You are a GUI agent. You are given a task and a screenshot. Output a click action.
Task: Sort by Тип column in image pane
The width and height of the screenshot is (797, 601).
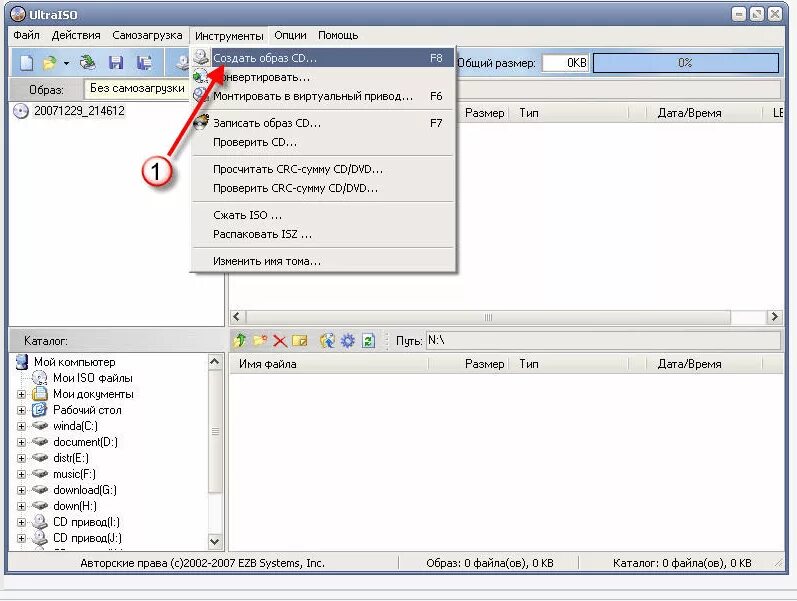[x=568, y=113]
